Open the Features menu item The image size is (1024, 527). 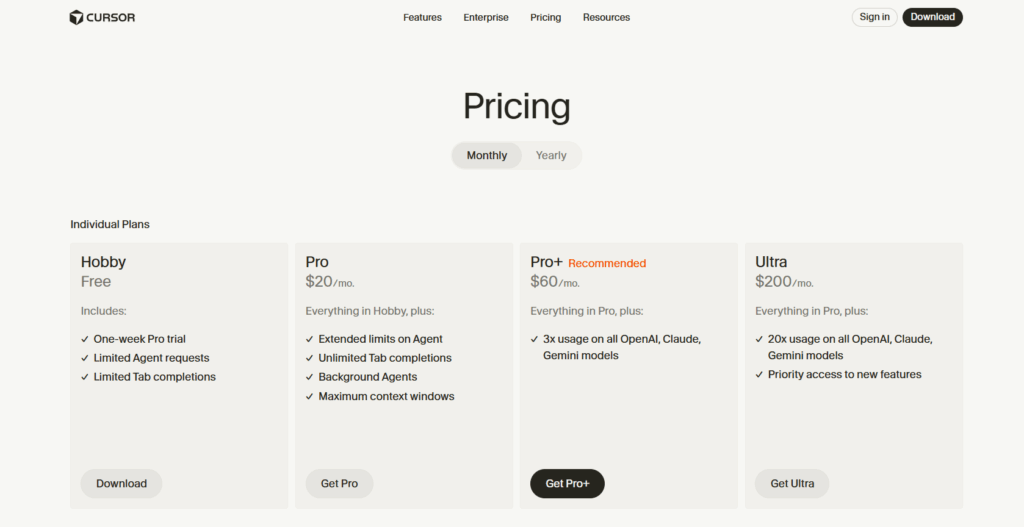pos(422,17)
